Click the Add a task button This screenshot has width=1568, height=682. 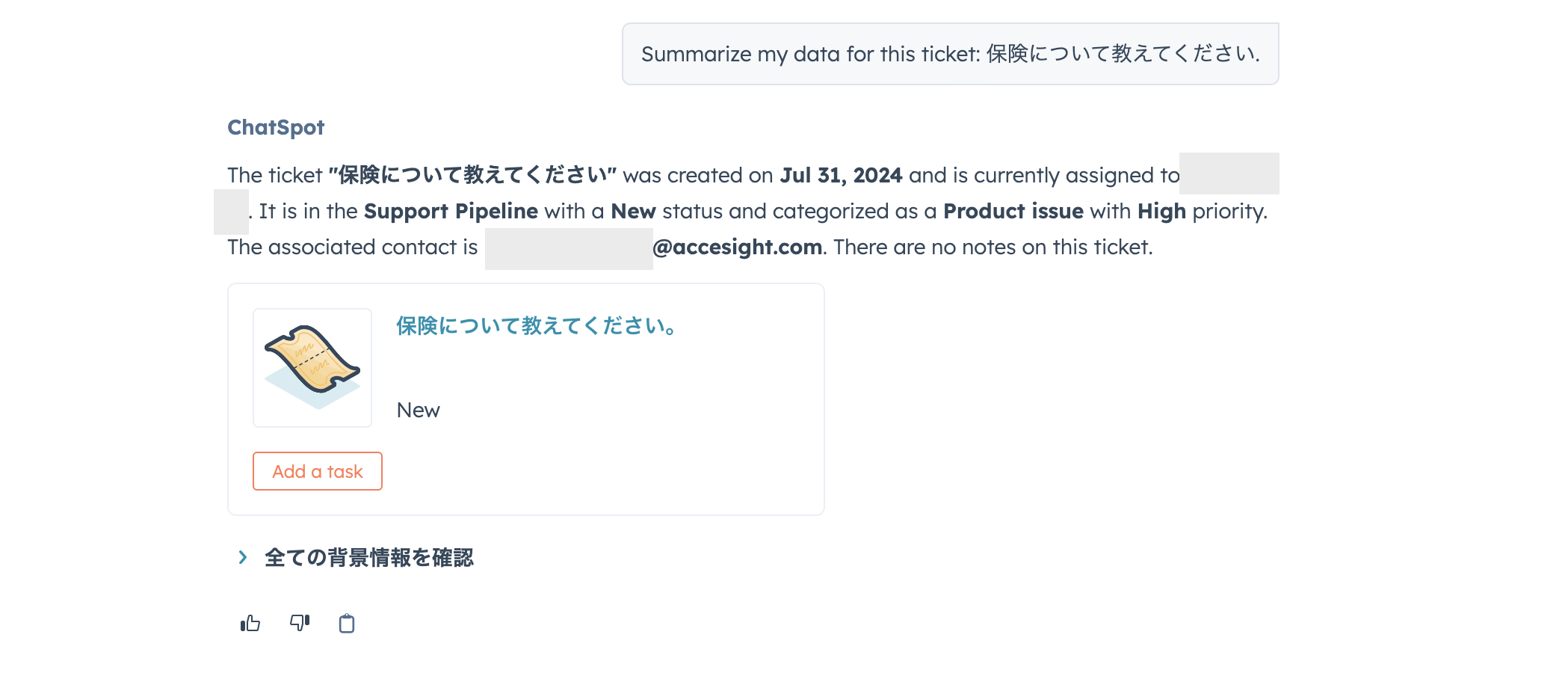click(x=318, y=471)
